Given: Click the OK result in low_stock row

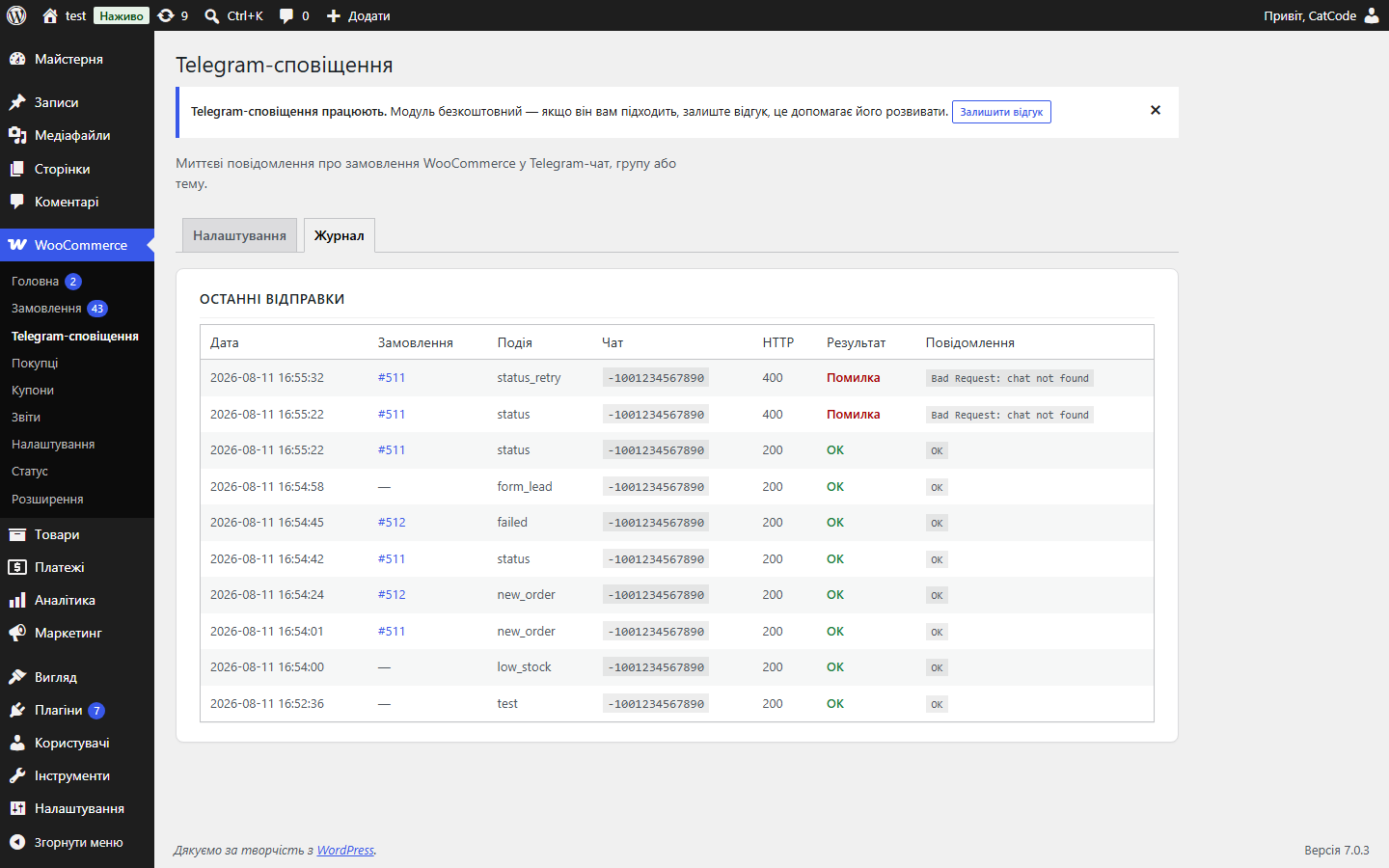Looking at the screenshot, I should click(835, 667).
